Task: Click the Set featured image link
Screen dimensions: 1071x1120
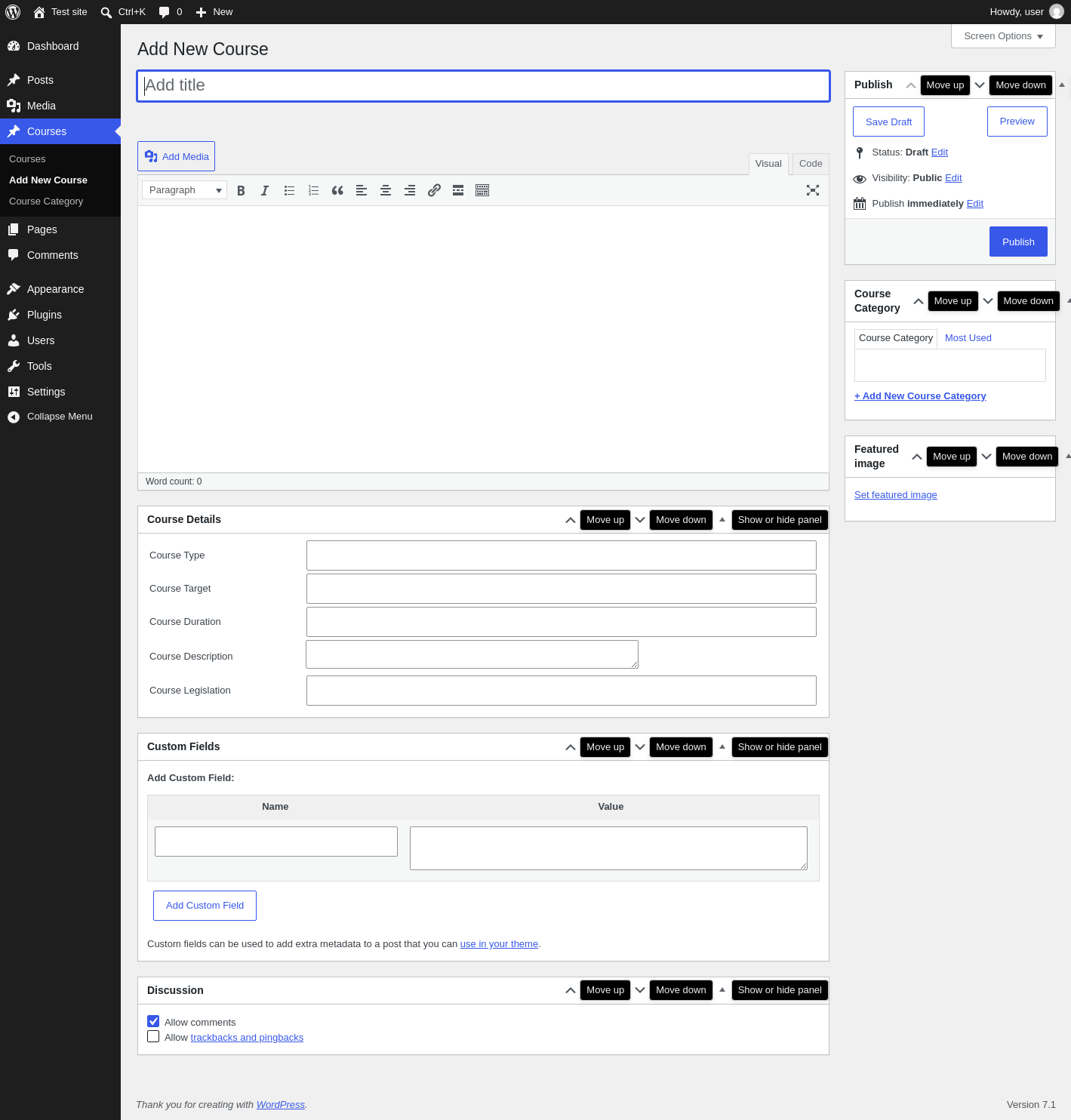Action: pyautogui.click(x=896, y=495)
